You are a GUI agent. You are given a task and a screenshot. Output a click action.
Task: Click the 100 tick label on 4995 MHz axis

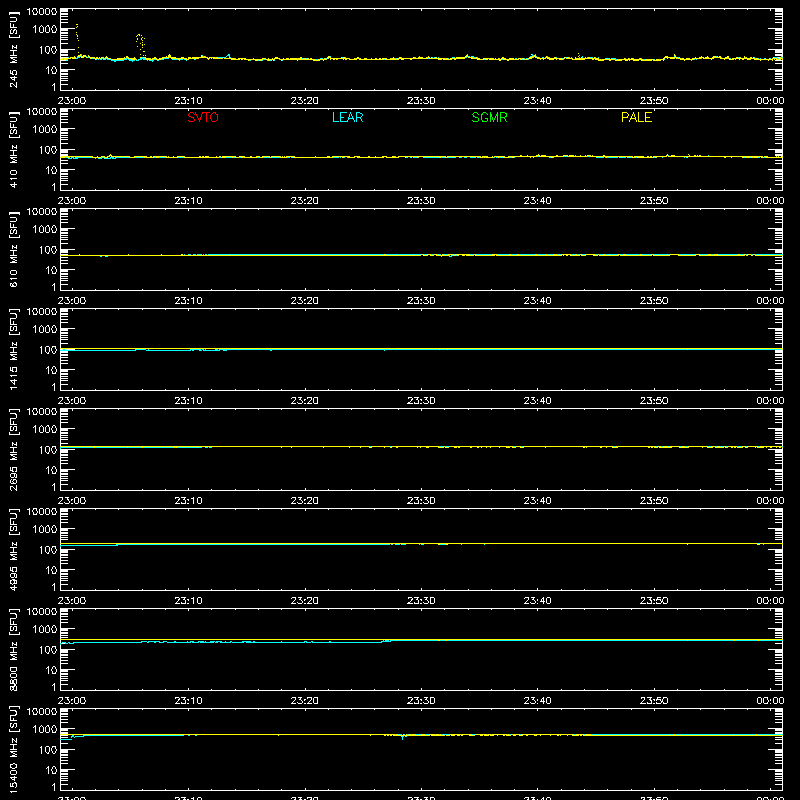coord(48,550)
